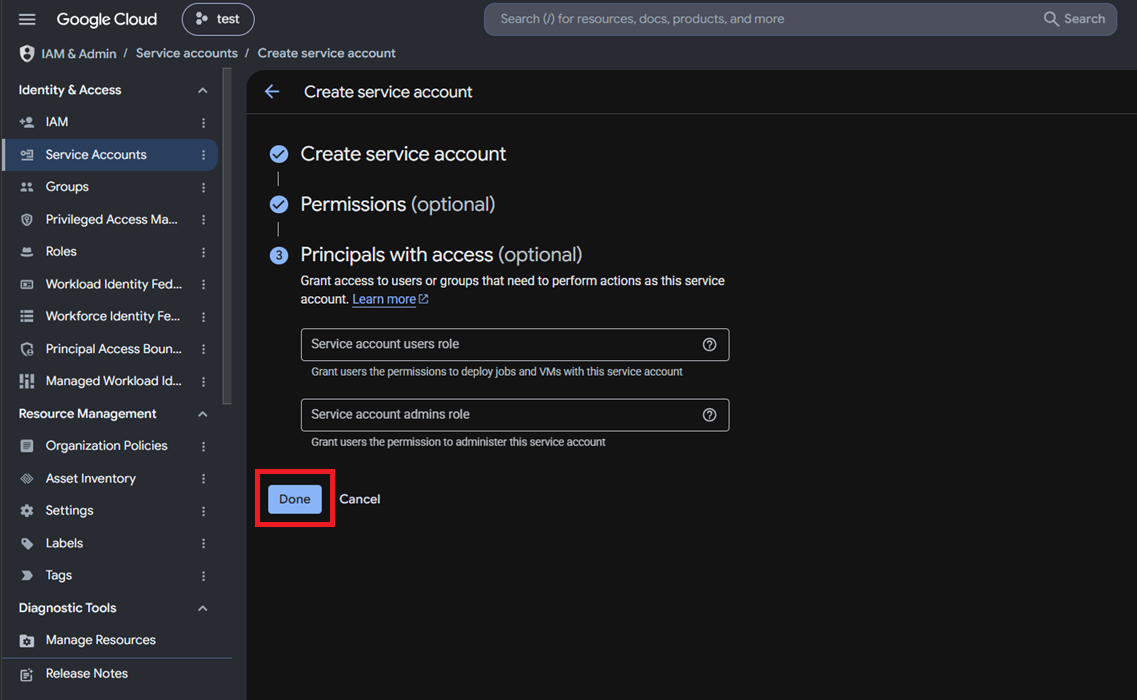The image size is (1137, 700).
Task: Click the IAM & Admin shield icon
Action: [x=27, y=54]
